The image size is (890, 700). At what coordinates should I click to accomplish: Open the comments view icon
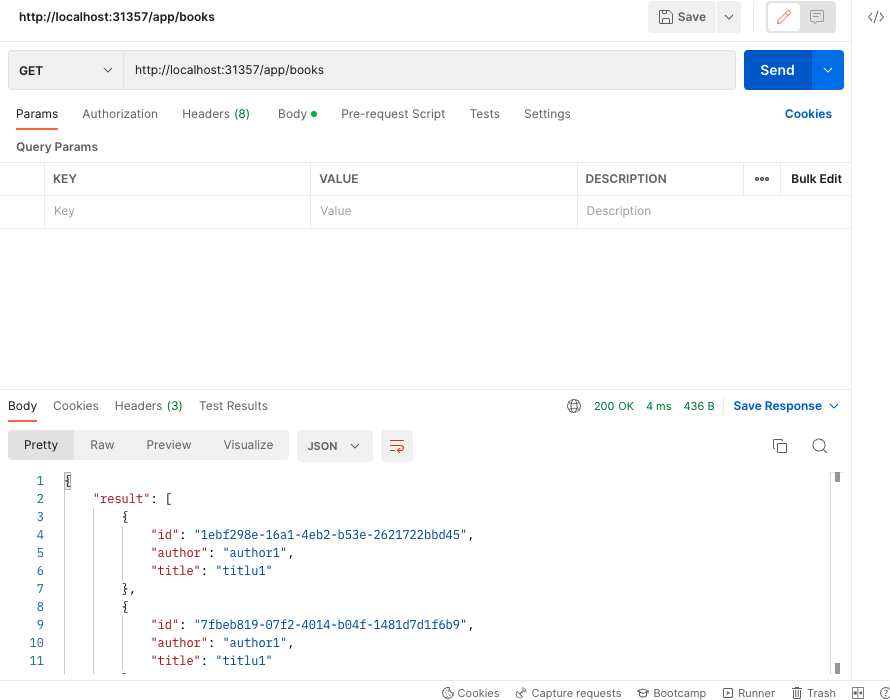pos(817,17)
